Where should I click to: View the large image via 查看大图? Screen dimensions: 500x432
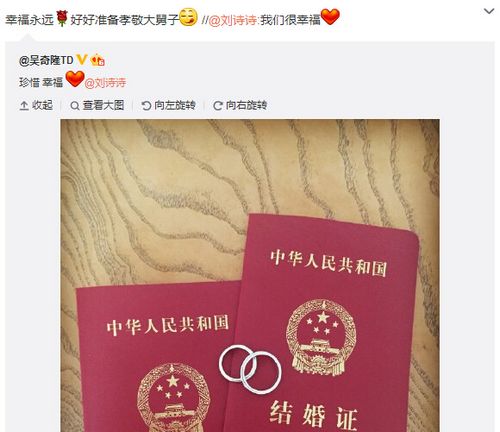point(97,105)
